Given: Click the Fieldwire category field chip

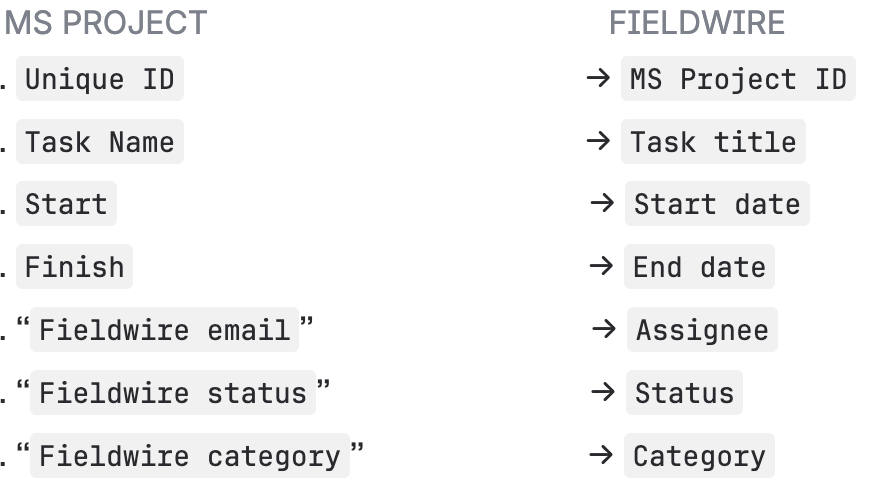Looking at the screenshot, I should point(189,456).
